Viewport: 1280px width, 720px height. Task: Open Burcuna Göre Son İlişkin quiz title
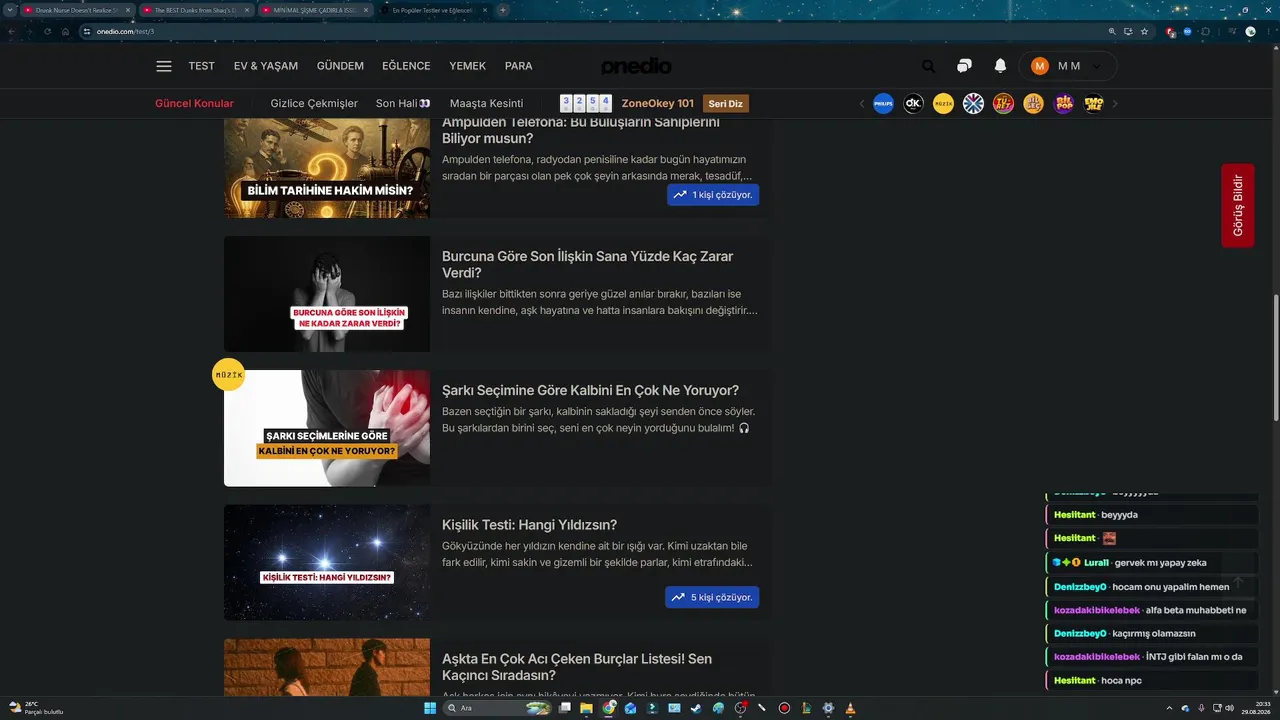tap(588, 264)
